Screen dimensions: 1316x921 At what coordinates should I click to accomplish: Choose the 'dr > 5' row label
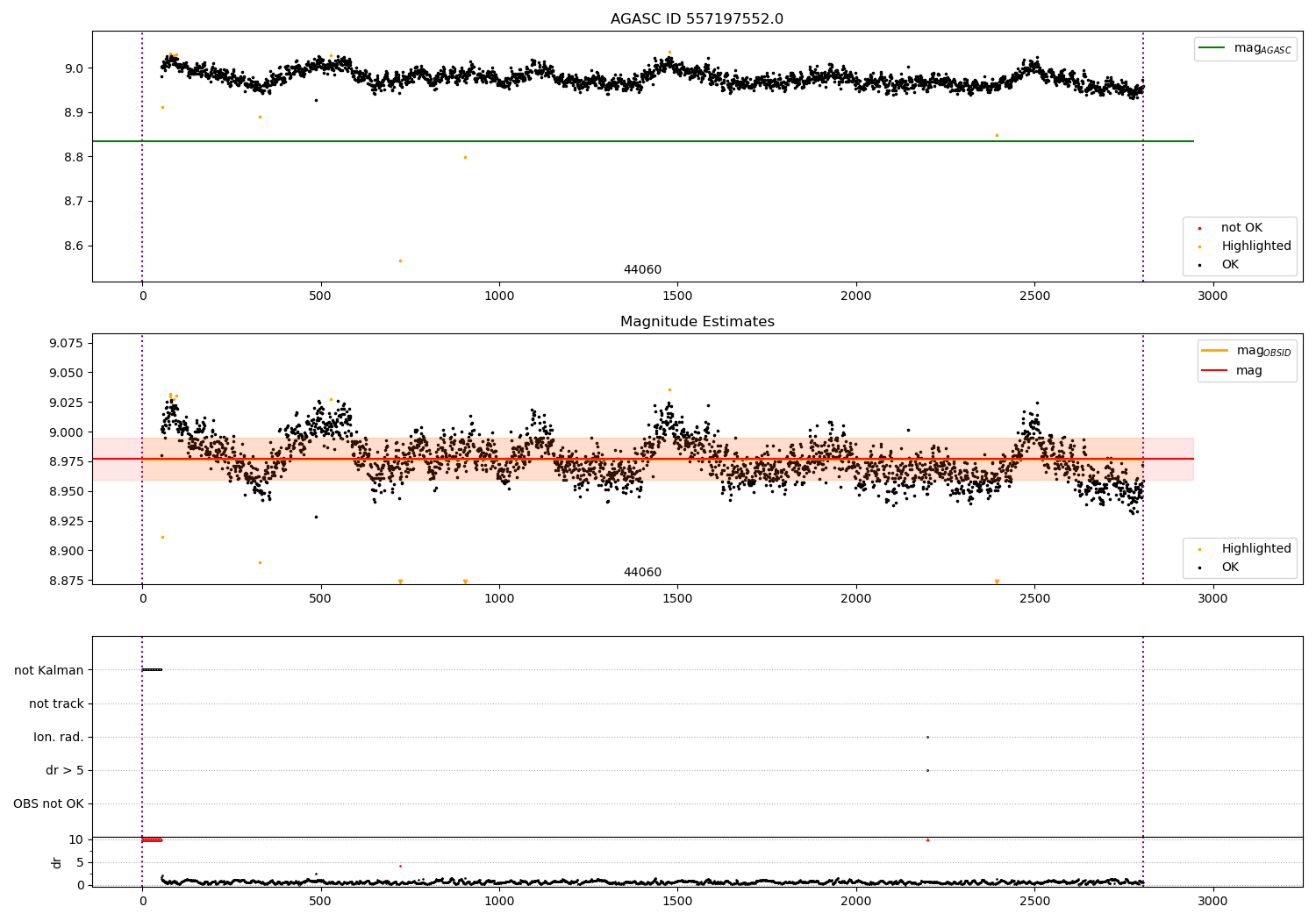pyautogui.click(x=65, y=770)
